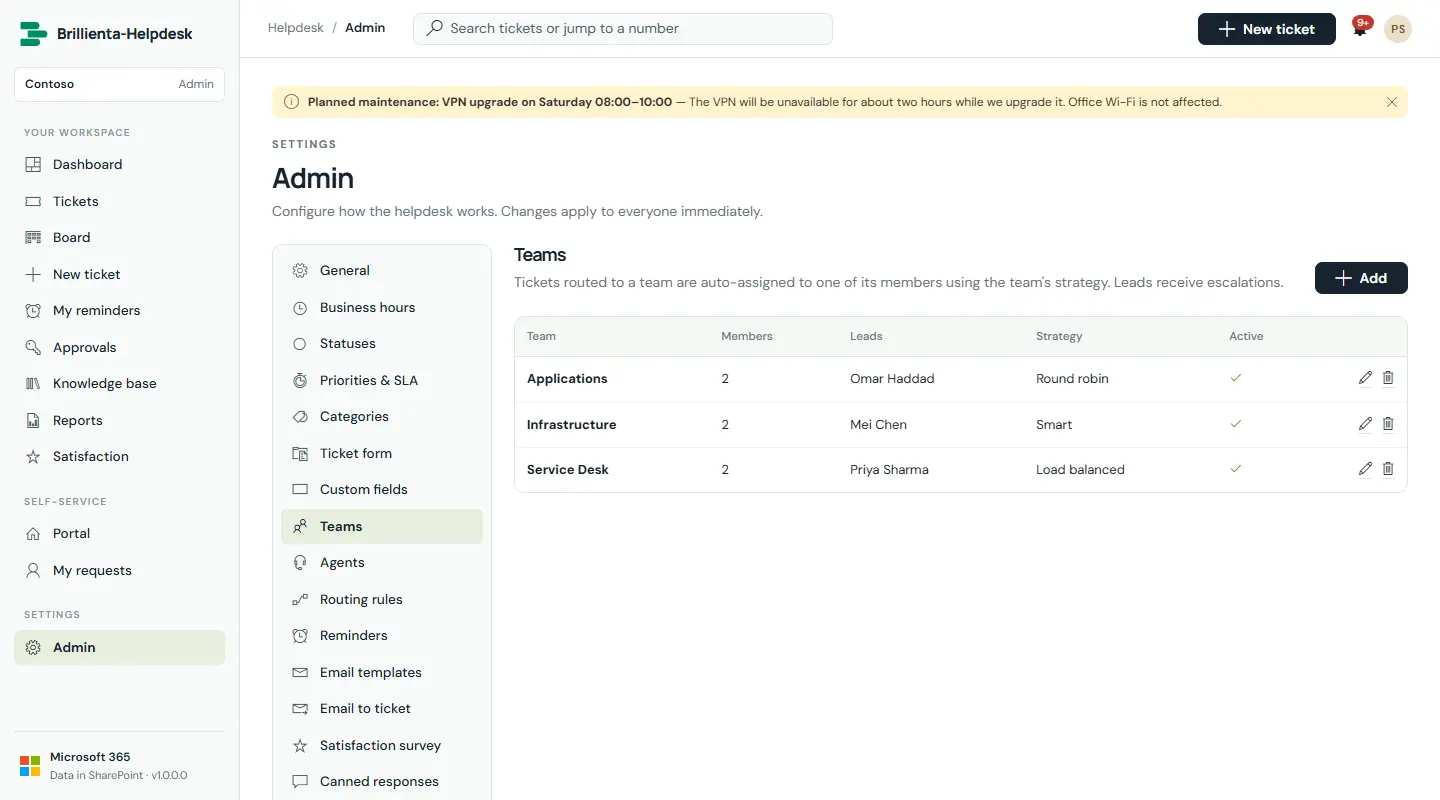Focus the ticket search field
The width and height of the screenshot is (1440, 800).
point(623,29)
